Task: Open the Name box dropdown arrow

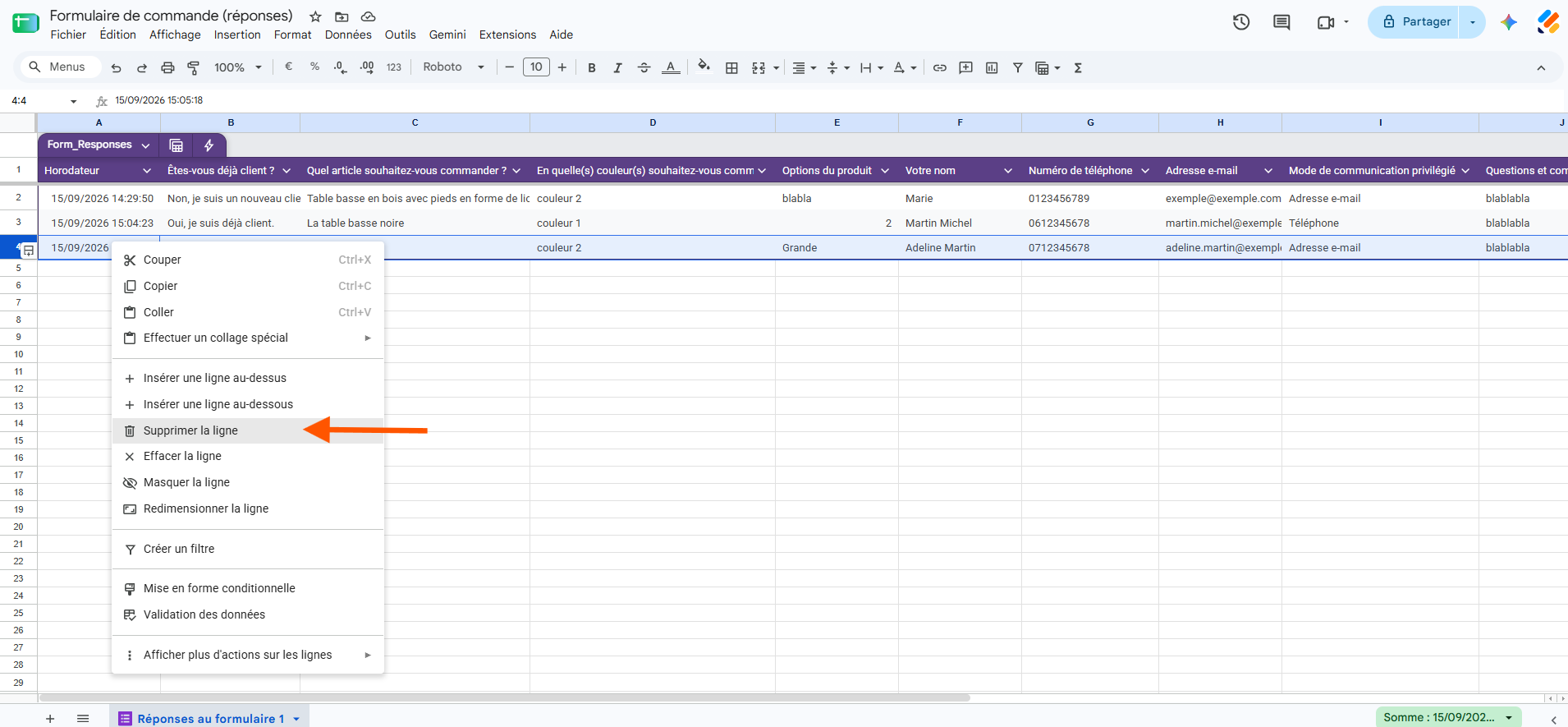Action: (x=74, y=101)
